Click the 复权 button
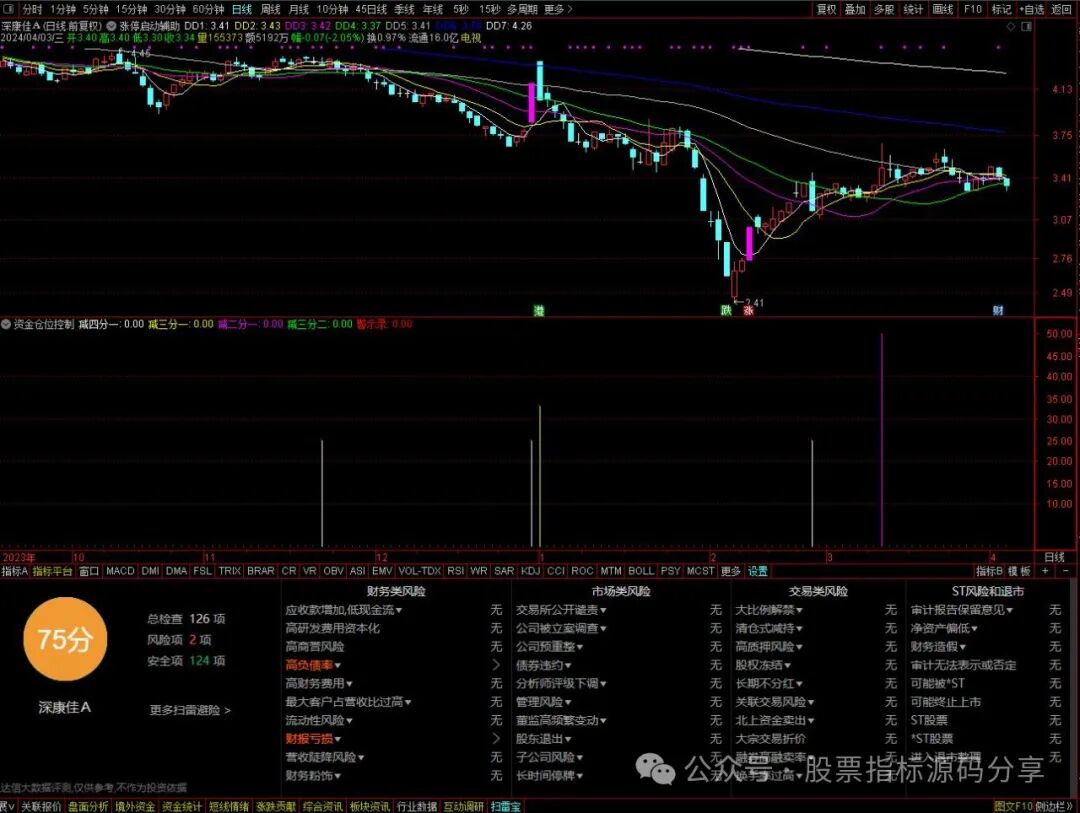The width and height of the screenshot is (1080, 813). (x=826, y=9)
